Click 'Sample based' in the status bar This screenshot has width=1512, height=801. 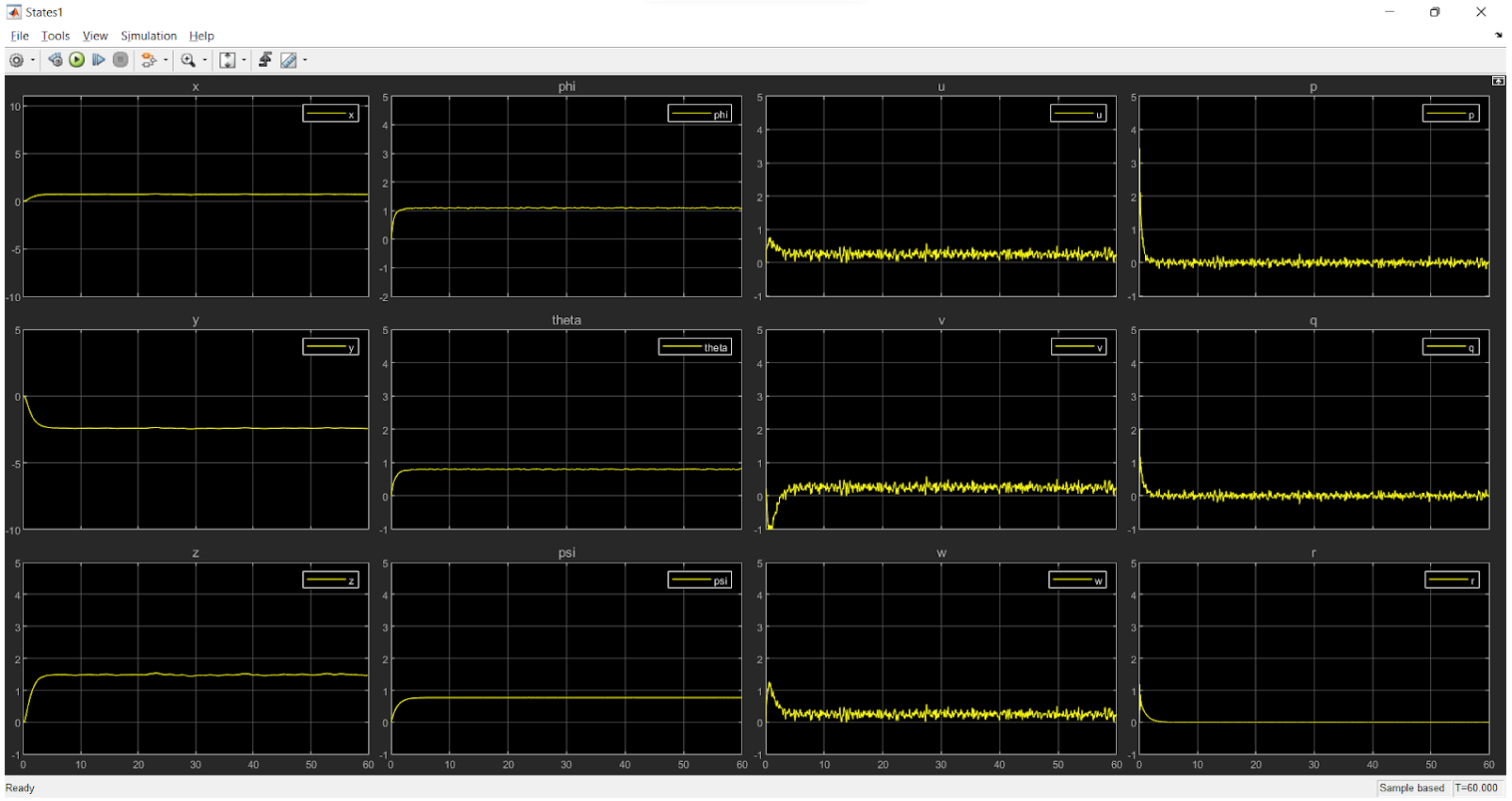click(1411, 788)
